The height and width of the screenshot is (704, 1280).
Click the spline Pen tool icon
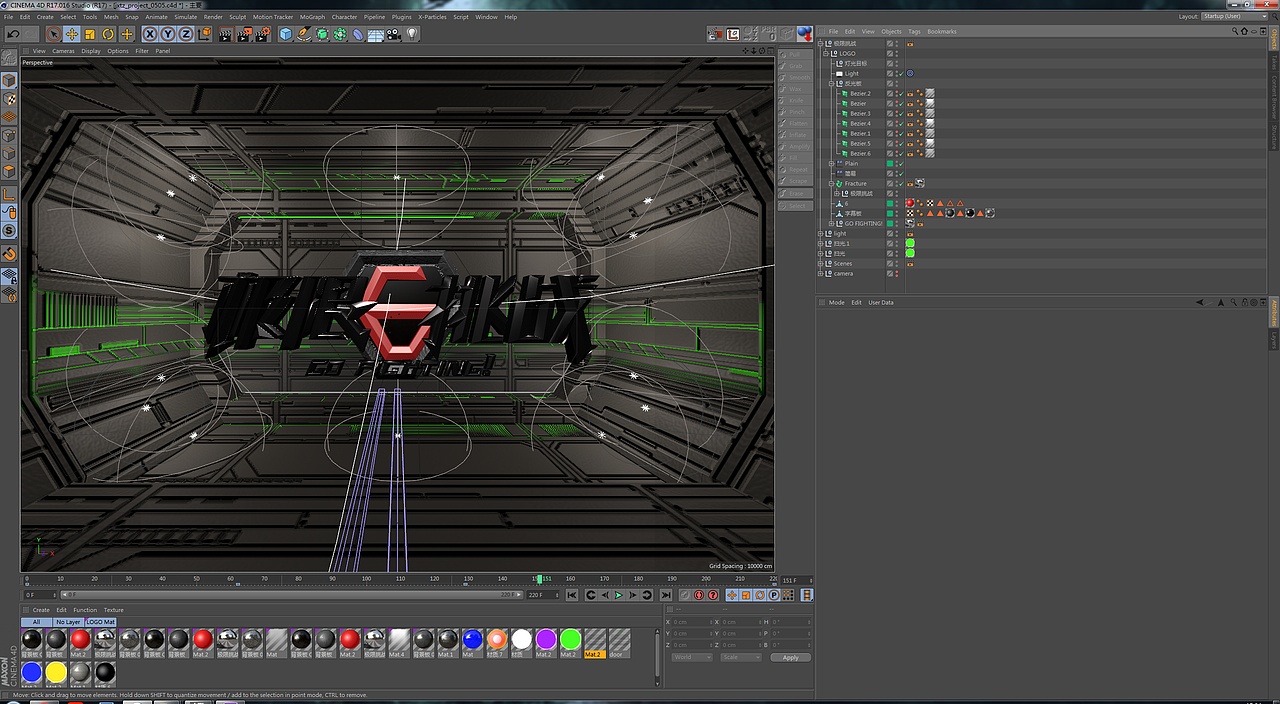tap(304, 34)
